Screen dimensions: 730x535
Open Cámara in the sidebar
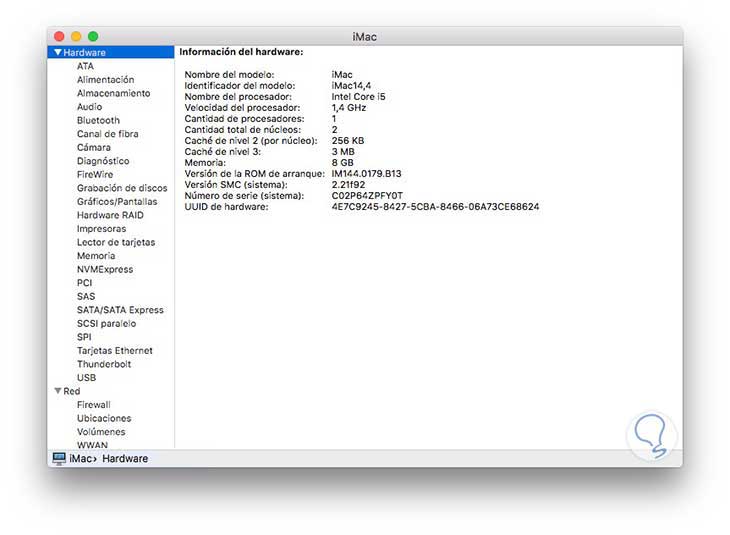(94, 147)
